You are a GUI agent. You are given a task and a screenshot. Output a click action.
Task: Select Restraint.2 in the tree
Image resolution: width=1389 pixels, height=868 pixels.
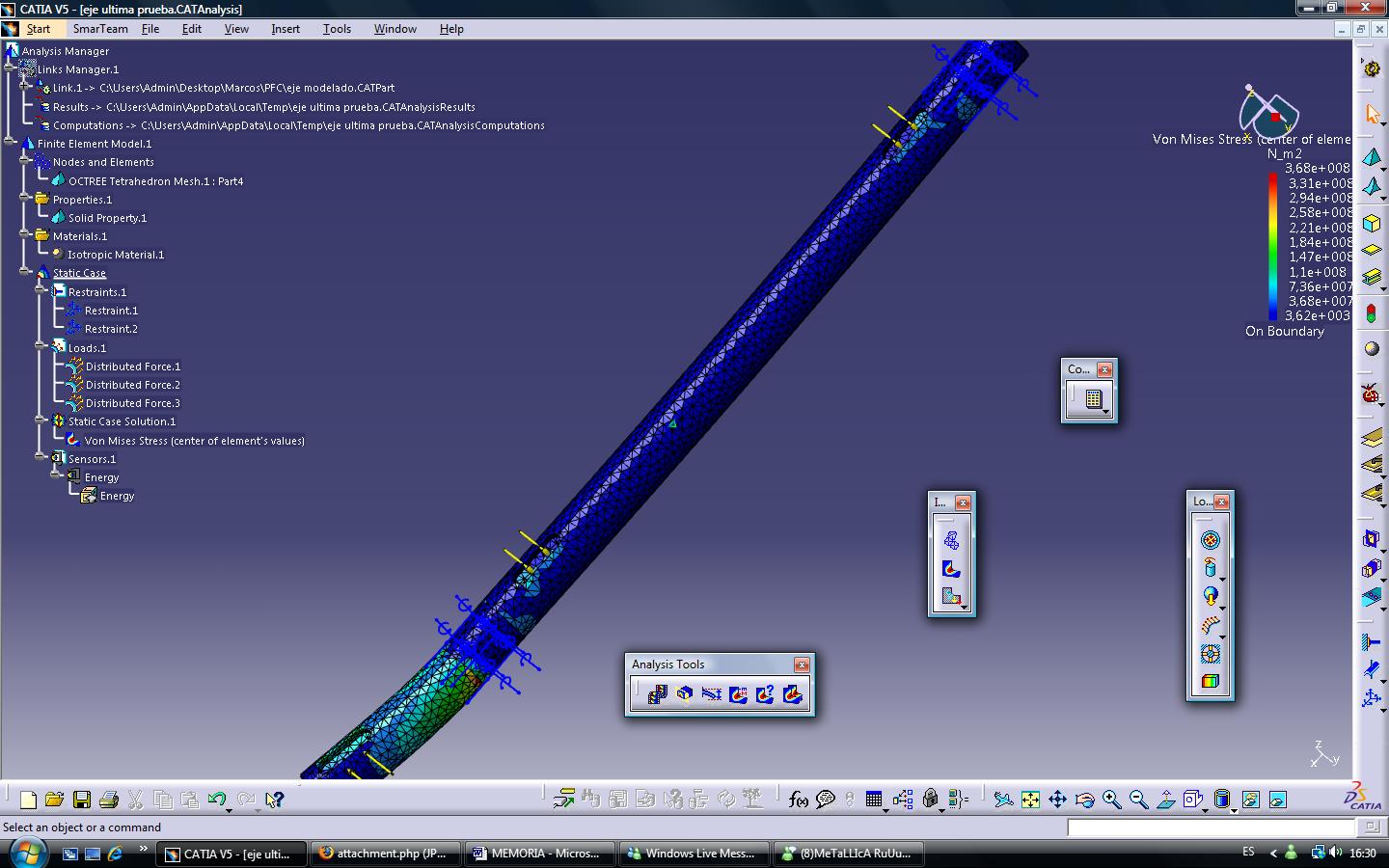111,329
